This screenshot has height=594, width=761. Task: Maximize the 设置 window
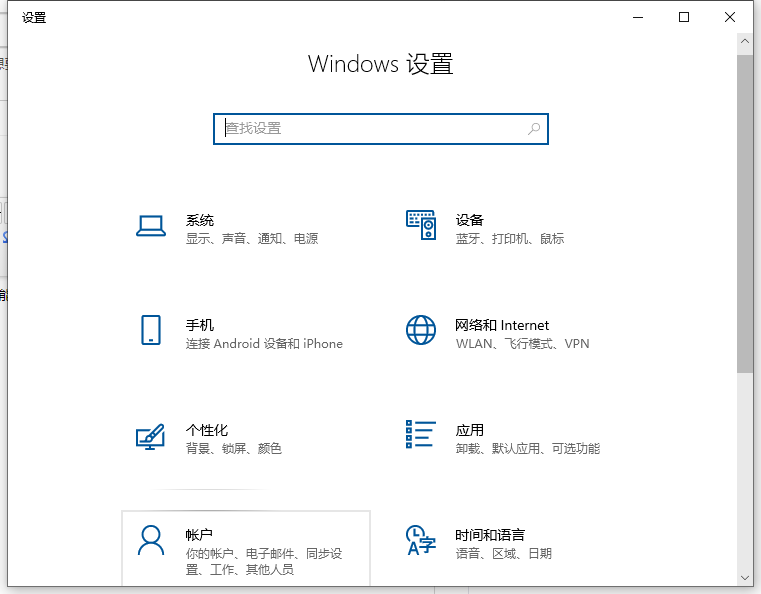point(684,17)
